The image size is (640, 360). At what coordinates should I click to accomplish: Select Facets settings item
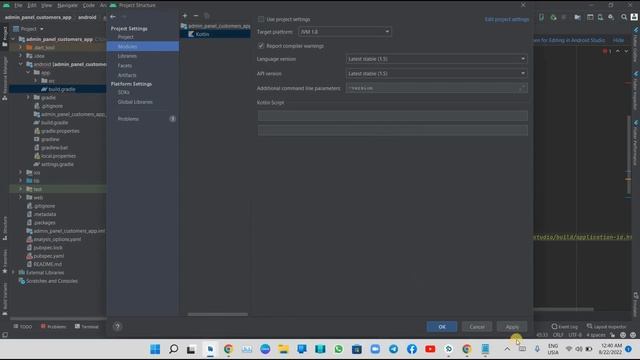click(x=125, y=66)
